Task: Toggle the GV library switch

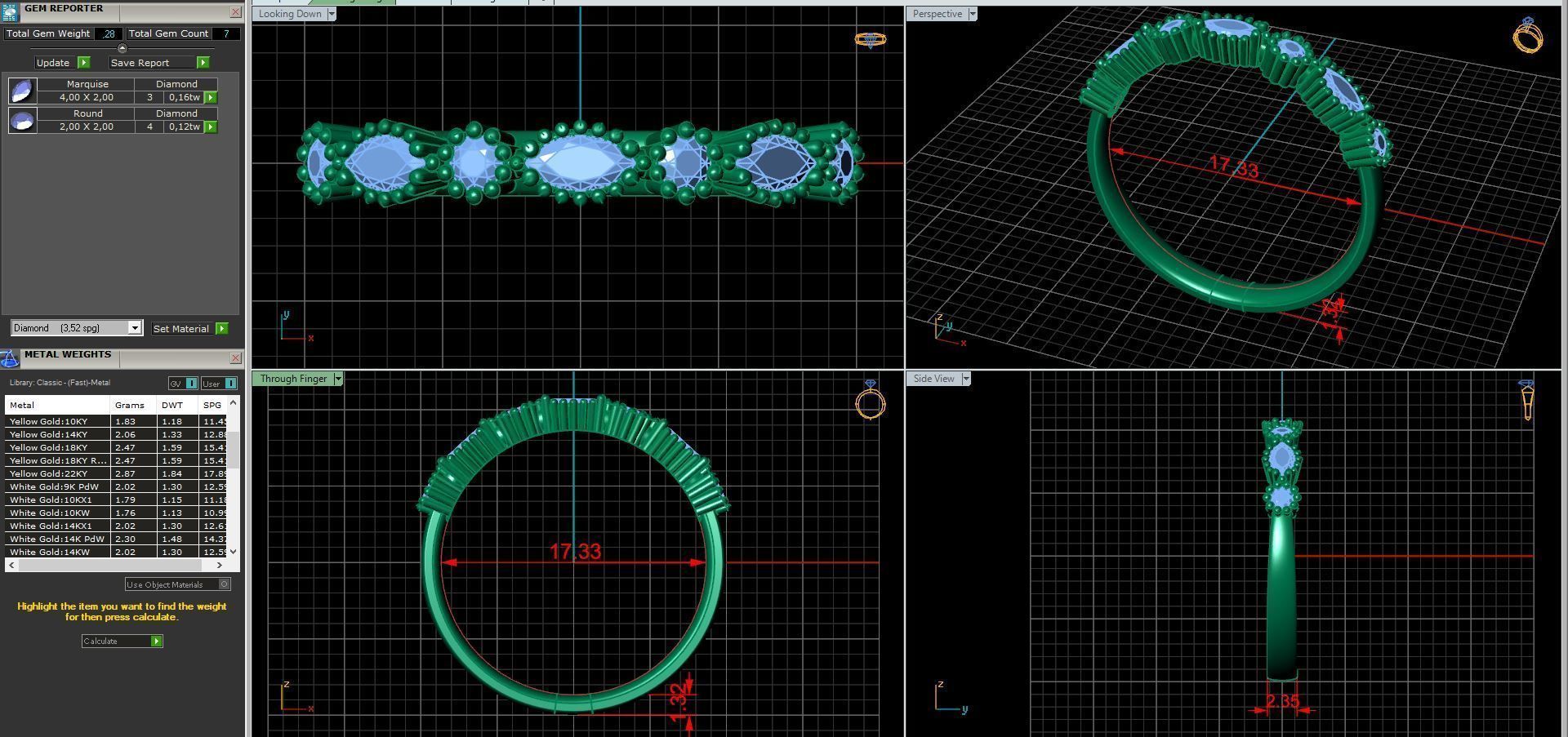Action: pyautogui.click(x=183, y=384)
